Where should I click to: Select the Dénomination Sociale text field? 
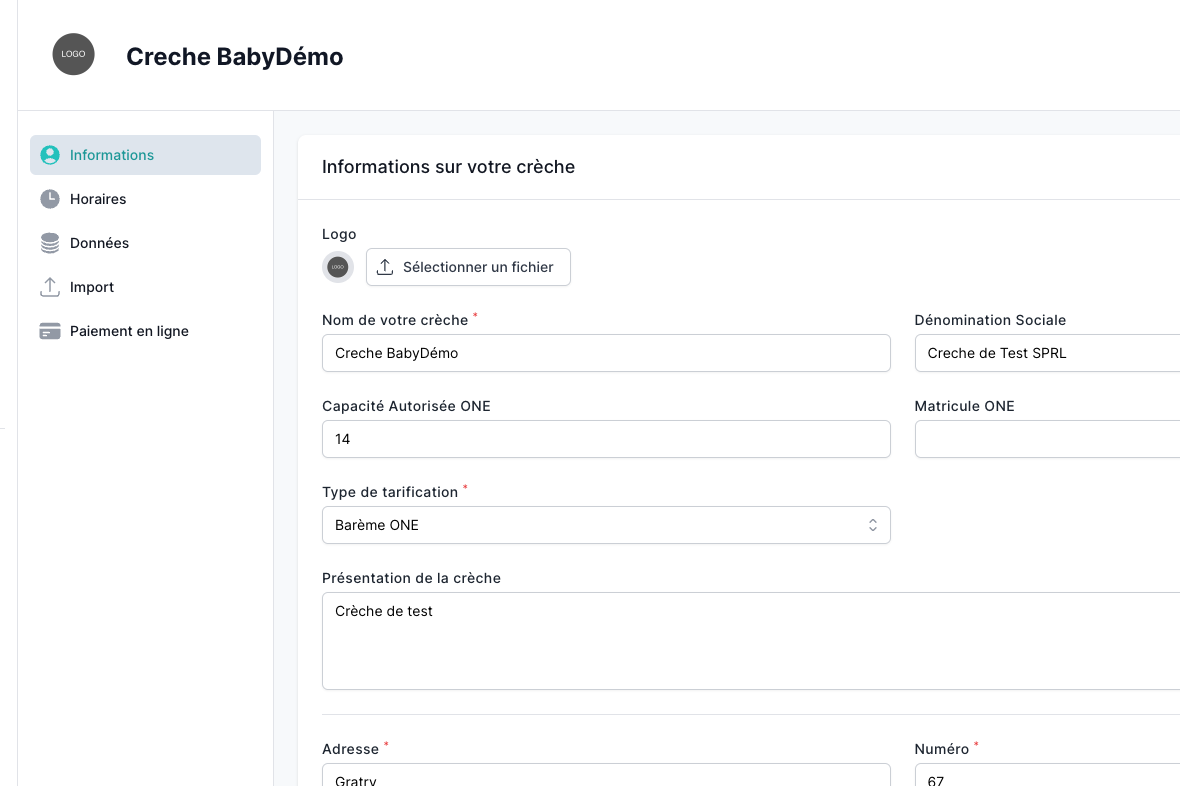pyautogui.click(x=1046, y=353)
